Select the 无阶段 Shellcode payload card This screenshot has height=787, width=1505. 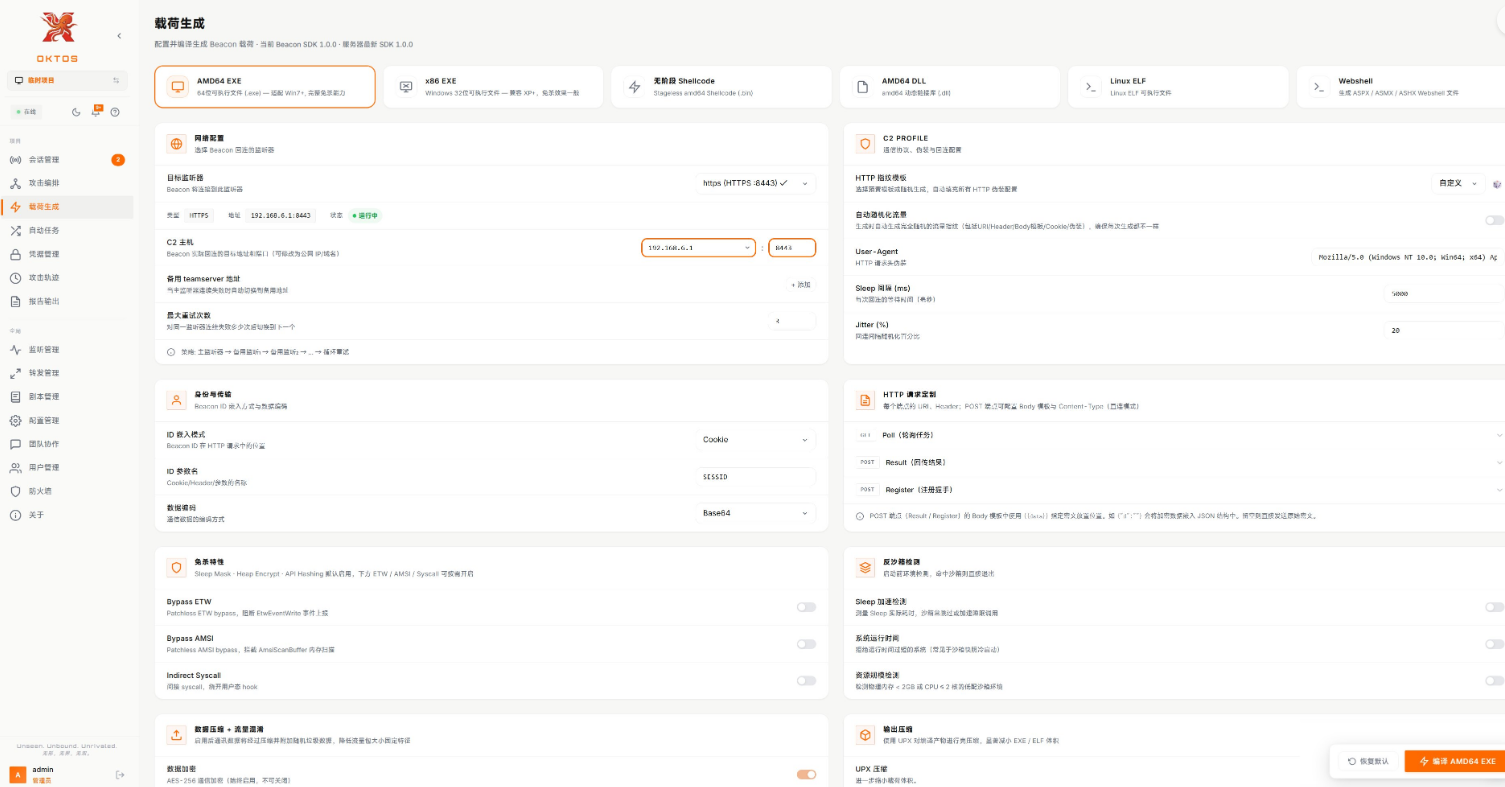tap(721, 87)
